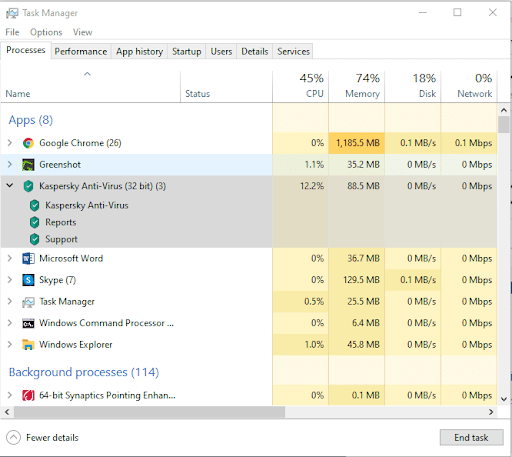Expand the Task Manager process group
The image size is (512, 457).
(x=10, y=302)
